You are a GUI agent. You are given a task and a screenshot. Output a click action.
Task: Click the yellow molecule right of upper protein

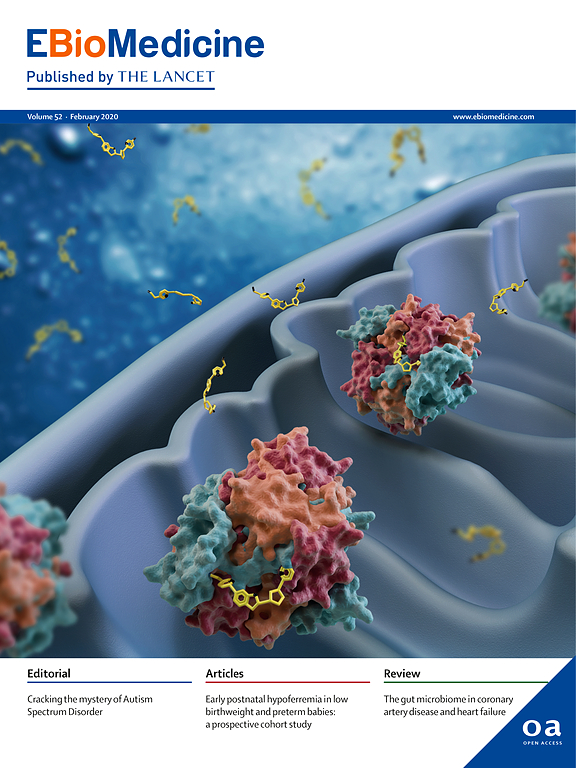tap(508, 296)
